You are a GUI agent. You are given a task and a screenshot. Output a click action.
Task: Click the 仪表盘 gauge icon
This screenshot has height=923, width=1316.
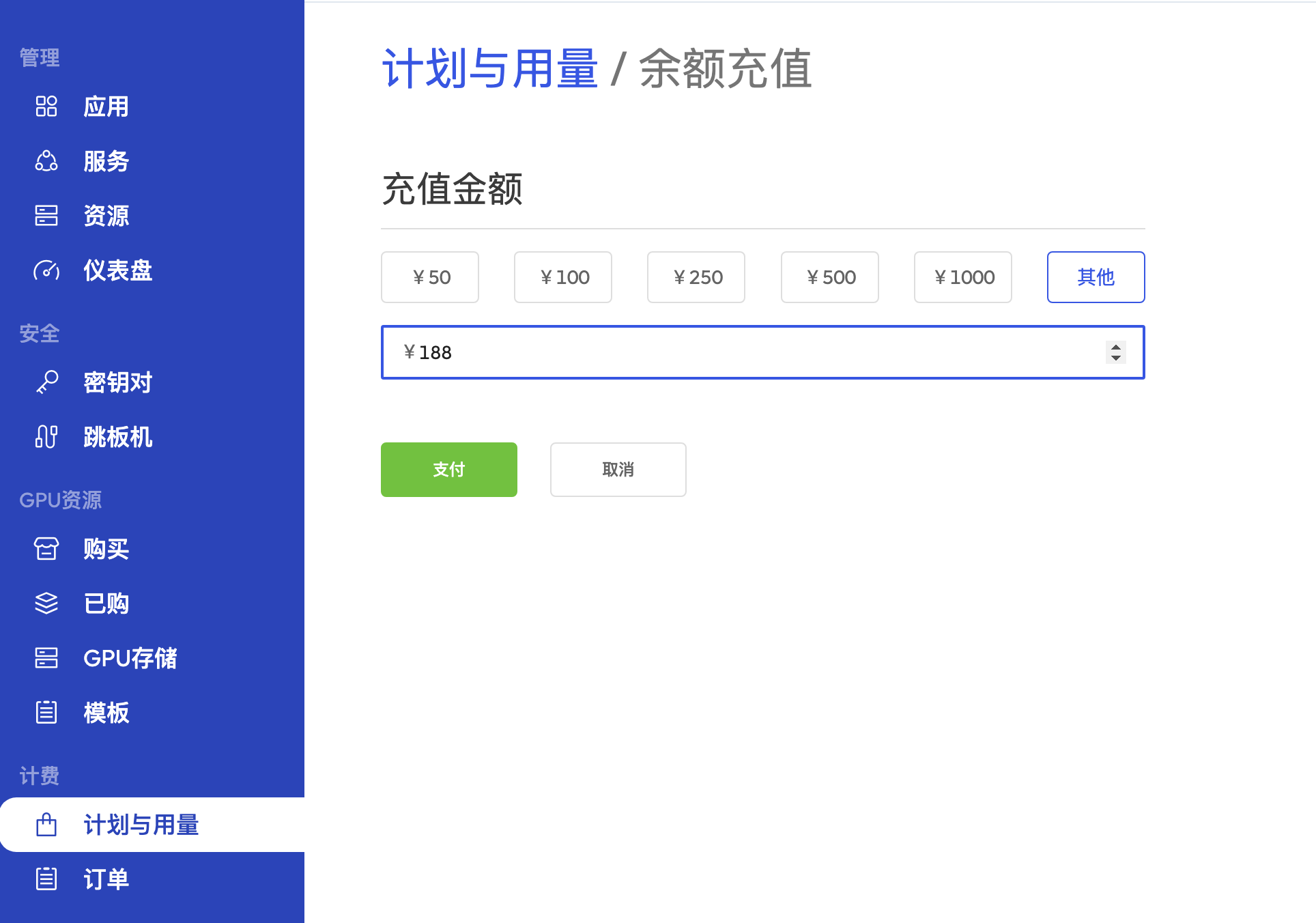point(46,270)
